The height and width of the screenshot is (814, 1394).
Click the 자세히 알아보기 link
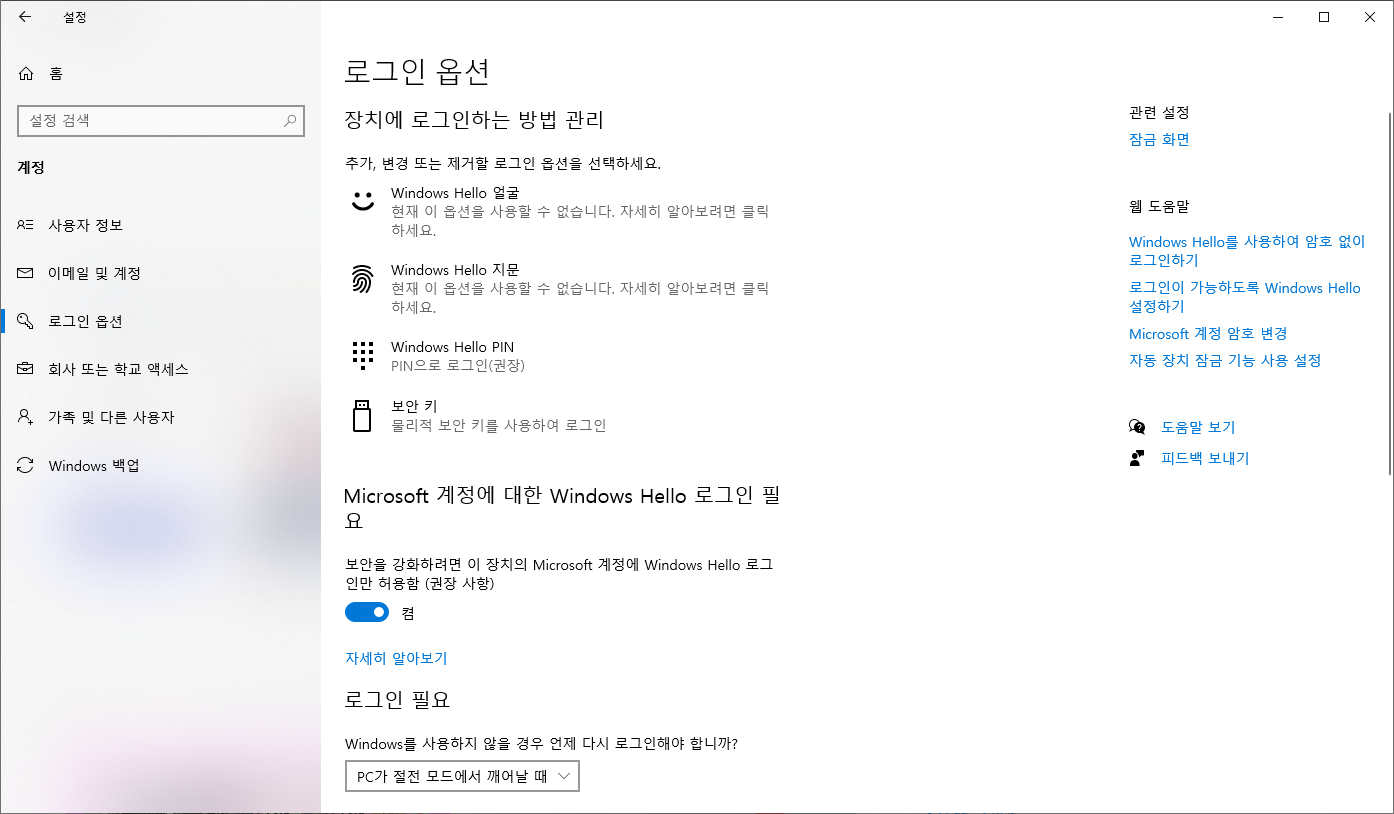395,658
